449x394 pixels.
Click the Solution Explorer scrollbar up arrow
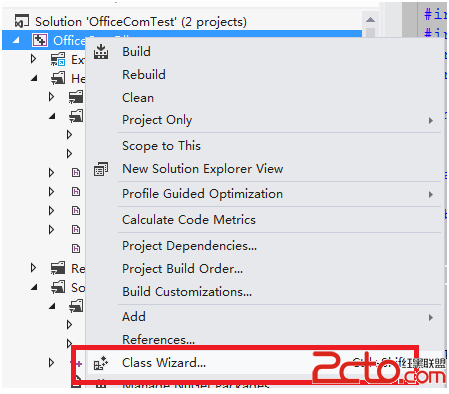pyautogui.click(x=370, y=20)
